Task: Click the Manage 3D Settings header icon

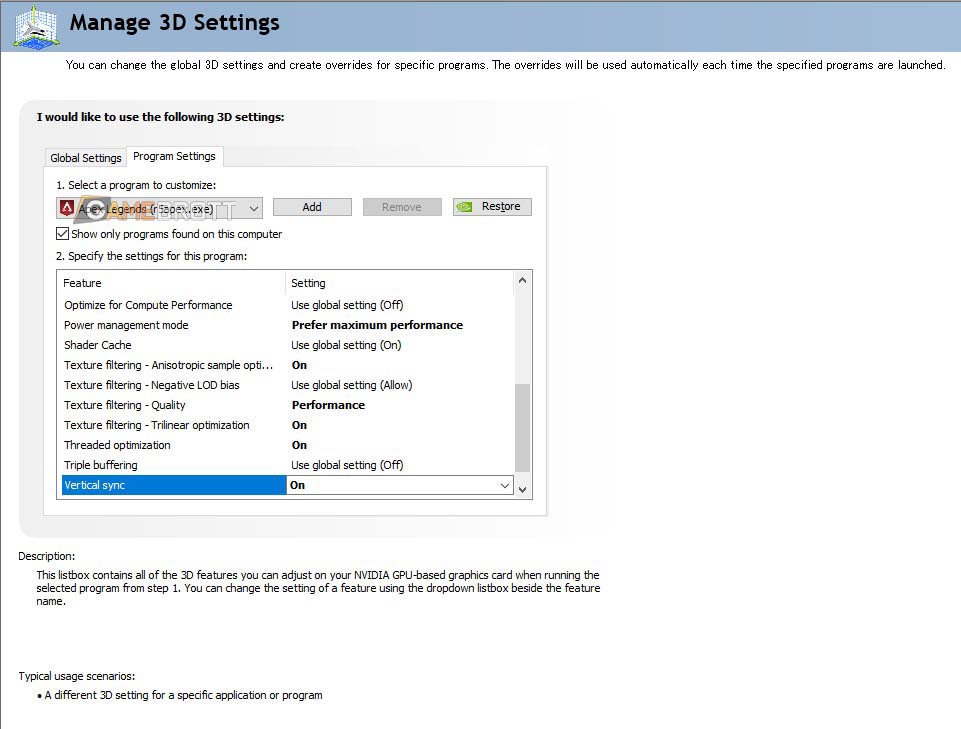Action: coord(36,26)
